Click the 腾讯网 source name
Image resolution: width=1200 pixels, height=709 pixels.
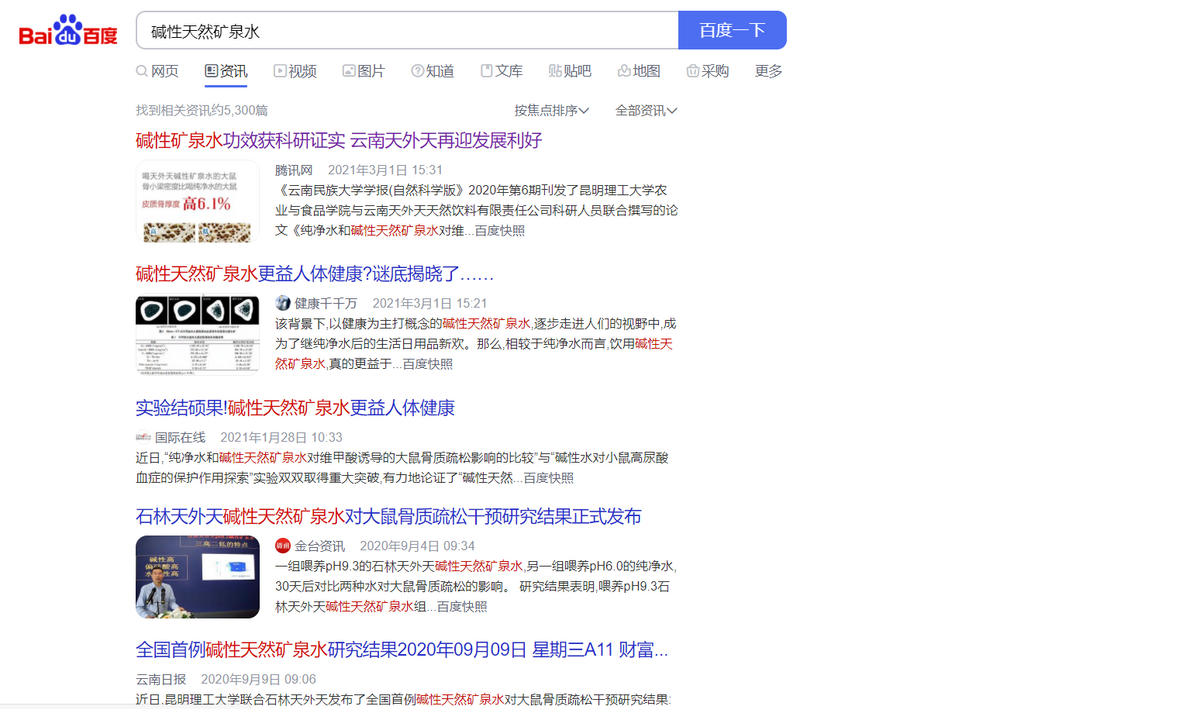click(294, 170)
